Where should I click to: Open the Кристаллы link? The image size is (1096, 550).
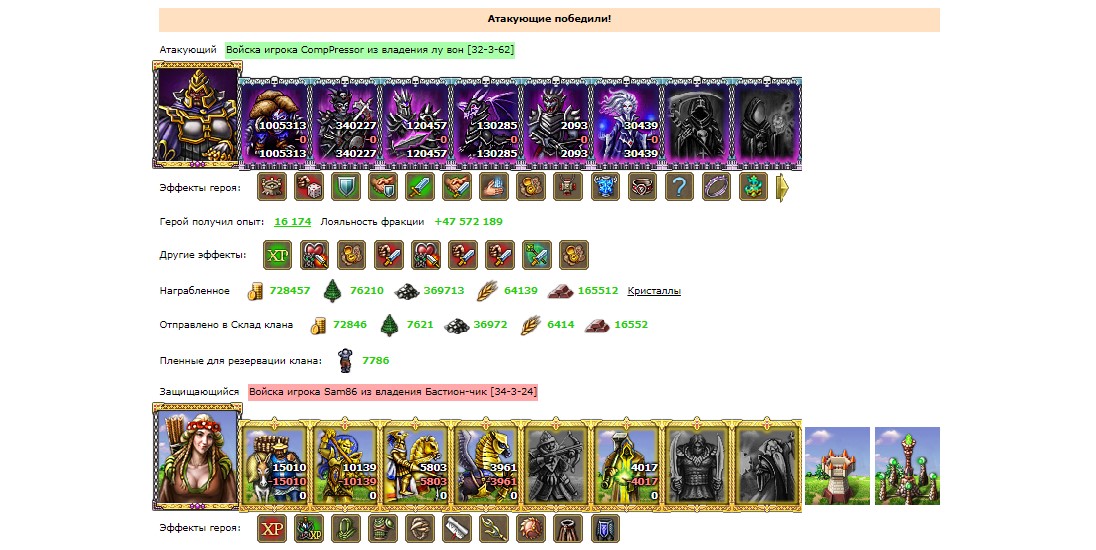click(x=654, y=291)
